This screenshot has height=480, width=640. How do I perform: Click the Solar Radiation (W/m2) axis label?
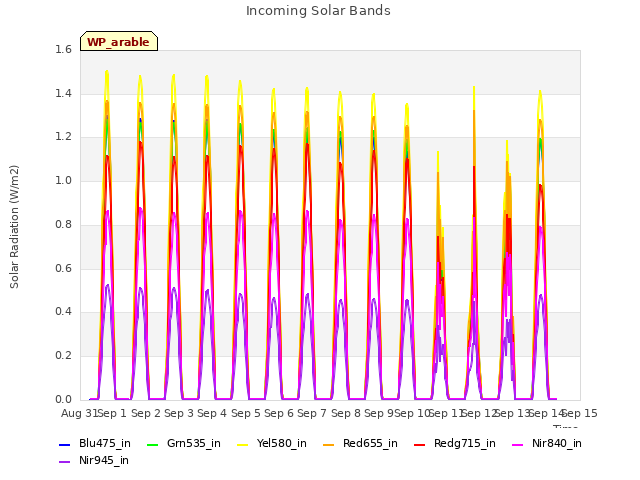(14, 227)
